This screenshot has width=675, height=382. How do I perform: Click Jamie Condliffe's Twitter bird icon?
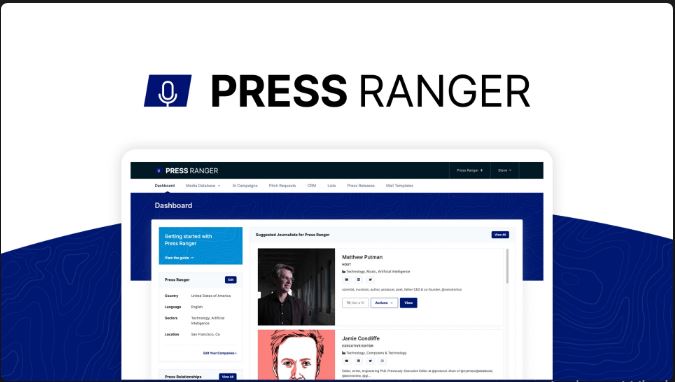[370, 361]
